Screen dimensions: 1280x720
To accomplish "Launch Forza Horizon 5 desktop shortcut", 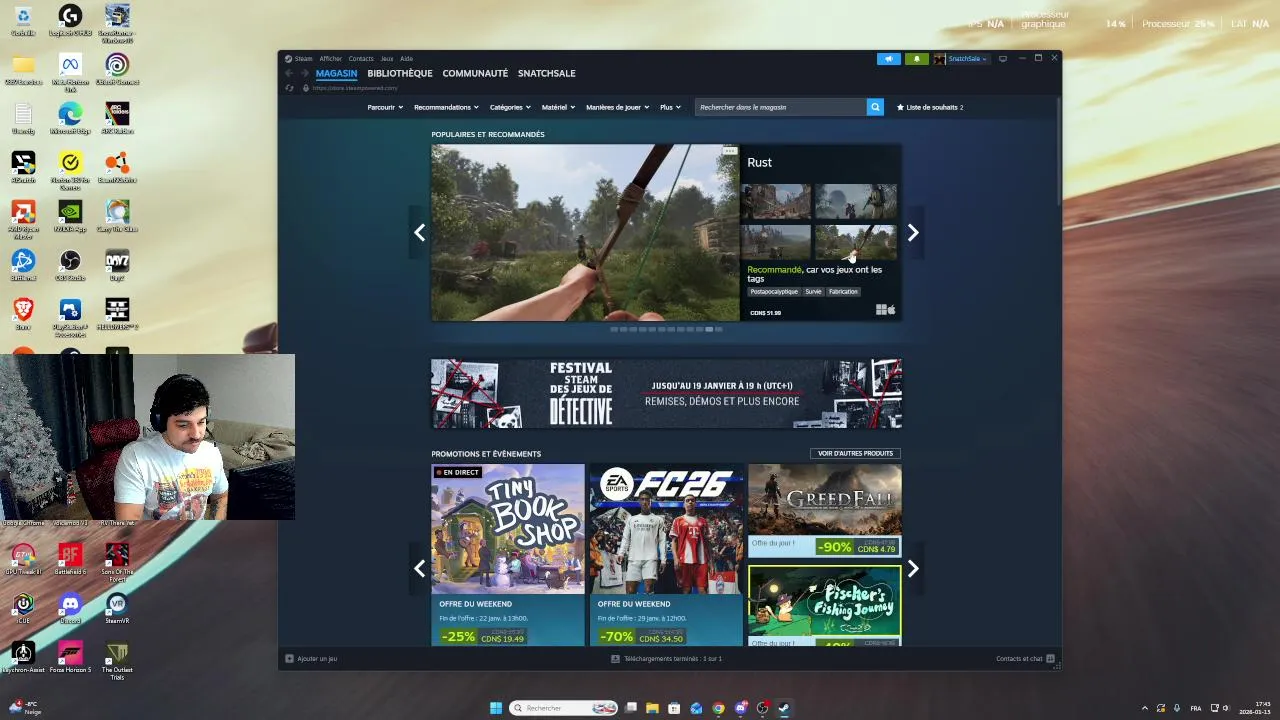I will (70, 657).
